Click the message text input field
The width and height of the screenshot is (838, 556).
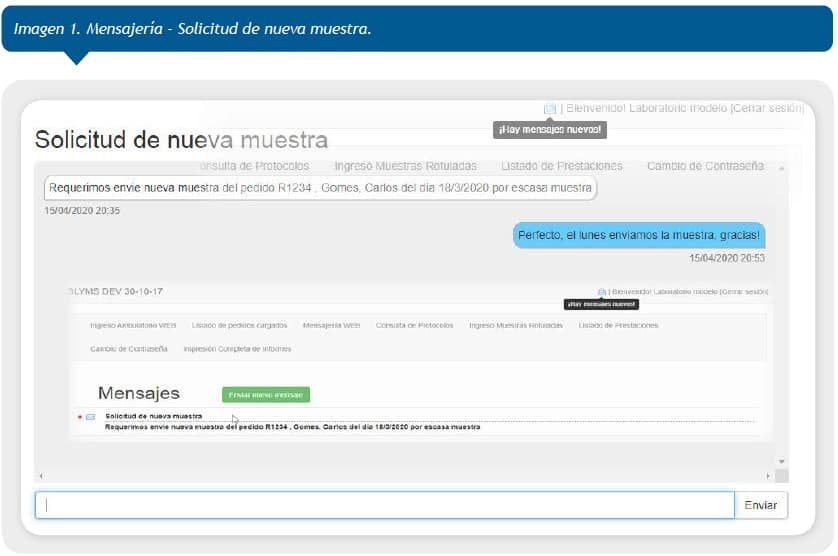[385, 506]
